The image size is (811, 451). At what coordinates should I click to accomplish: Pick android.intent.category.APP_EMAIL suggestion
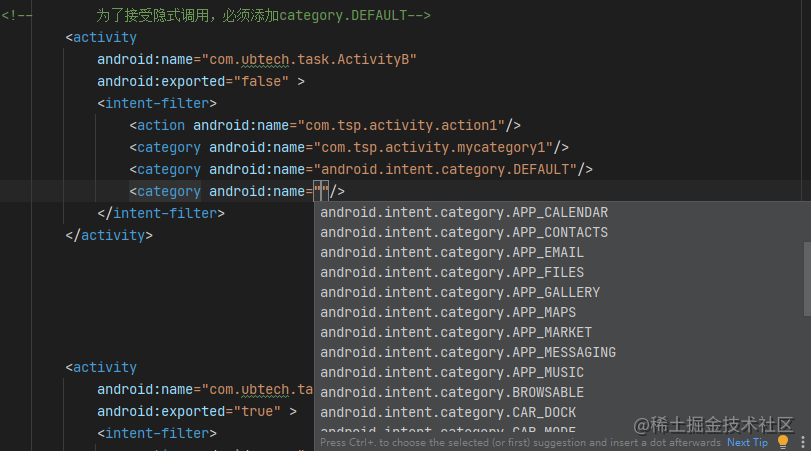click(563, 252)
